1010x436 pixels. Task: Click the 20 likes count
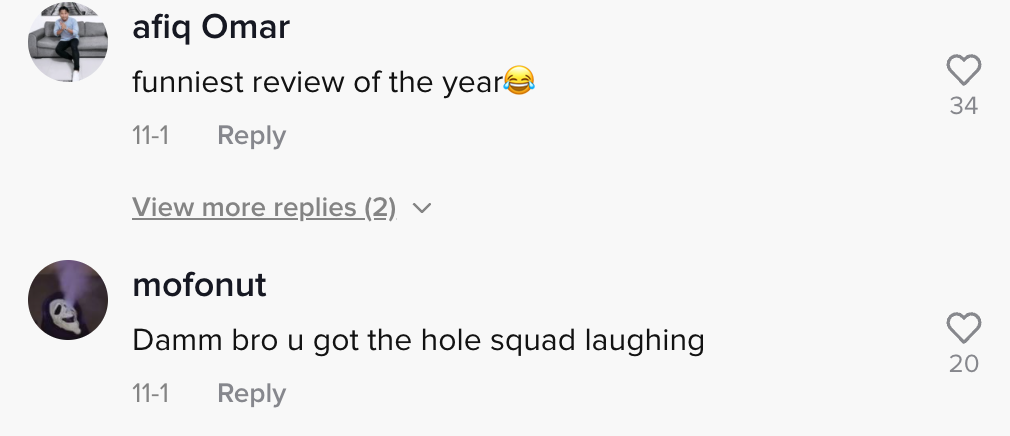[x=963, y=364]
